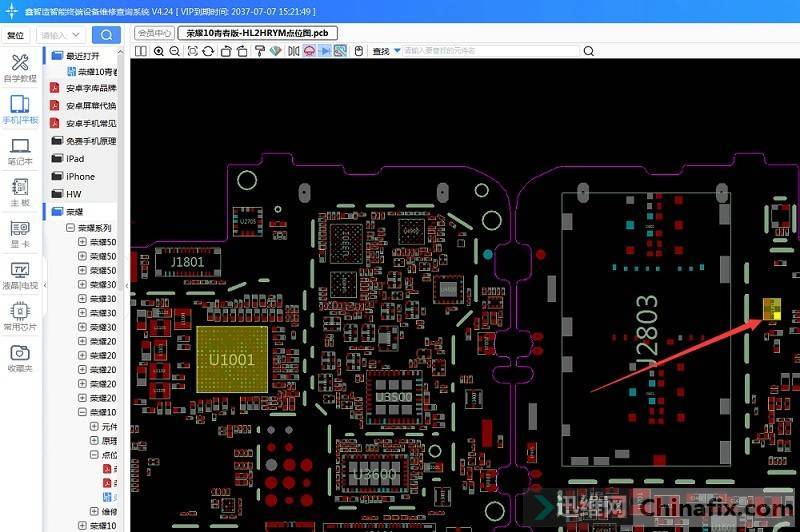Viewport: 800px width, 532px height.
Task: Click the 复位 reset button
Action: click(15, 34)
